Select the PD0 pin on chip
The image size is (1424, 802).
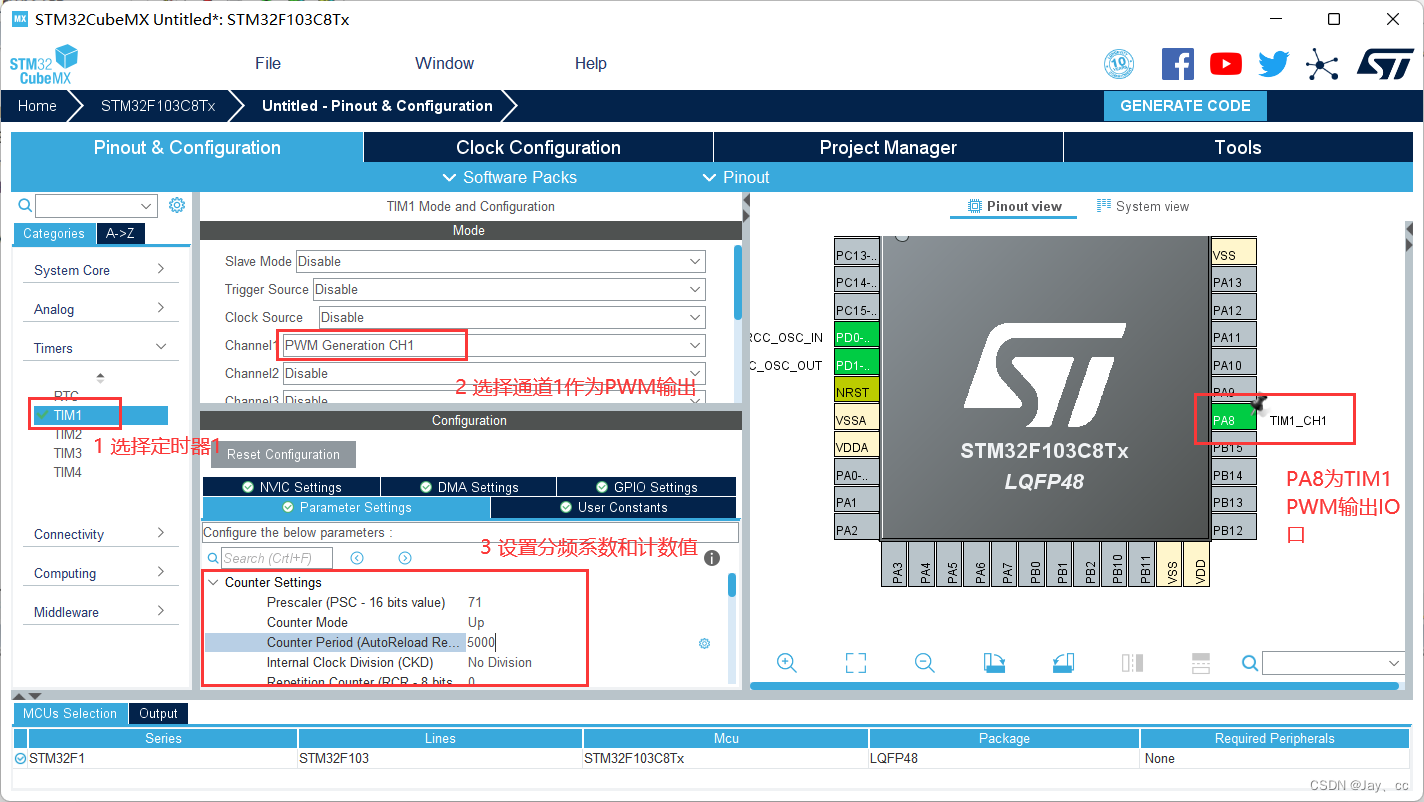click(x=857, y=337)
